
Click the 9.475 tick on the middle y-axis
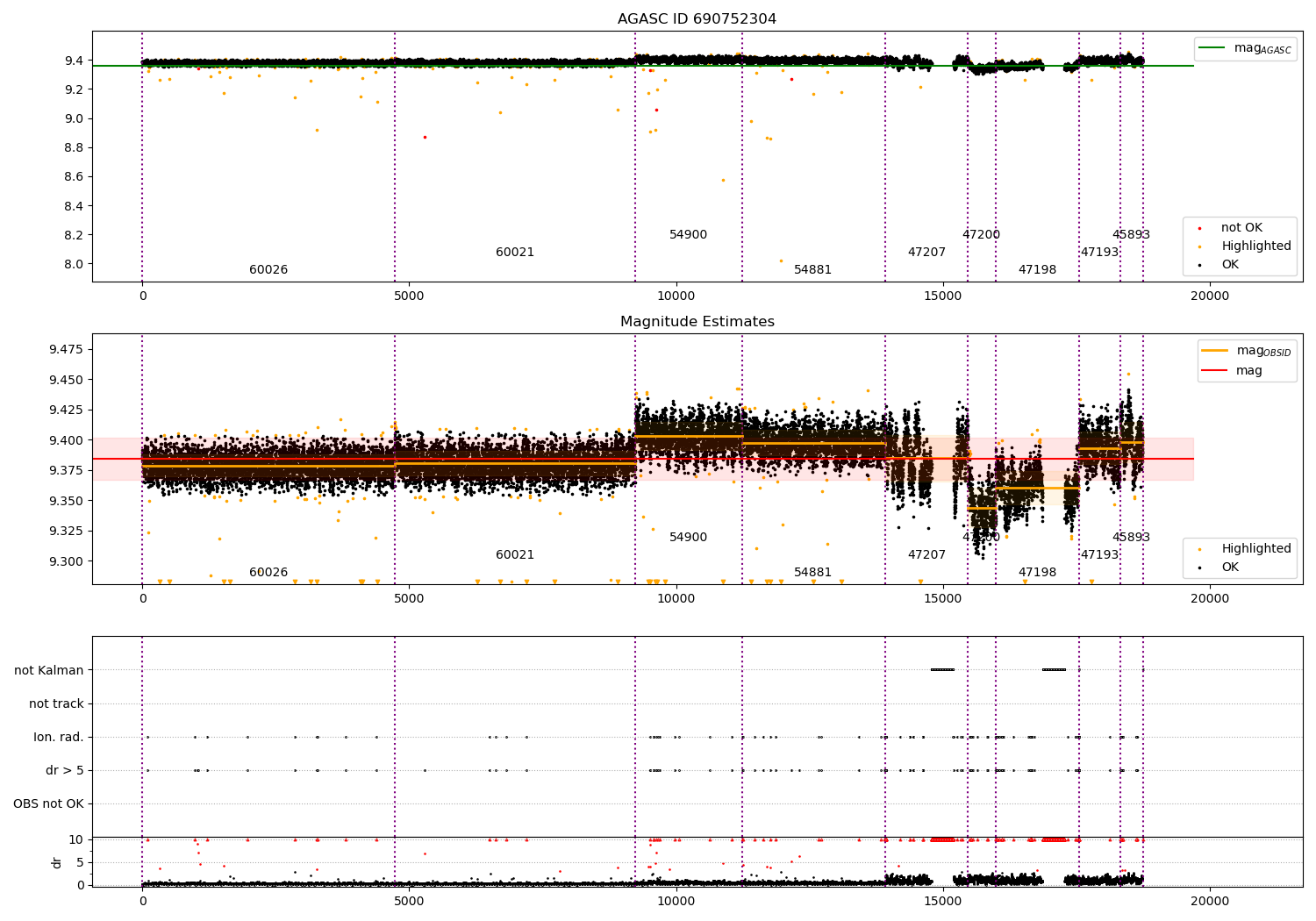pyautogui.click(x=67, y=350)
